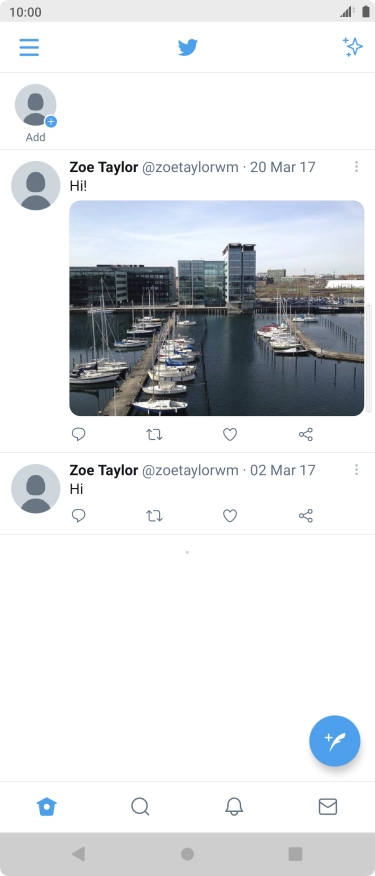Retweet the 02 Mar 17 tweet
Screen dimensions: 375x876
point(154,515)
